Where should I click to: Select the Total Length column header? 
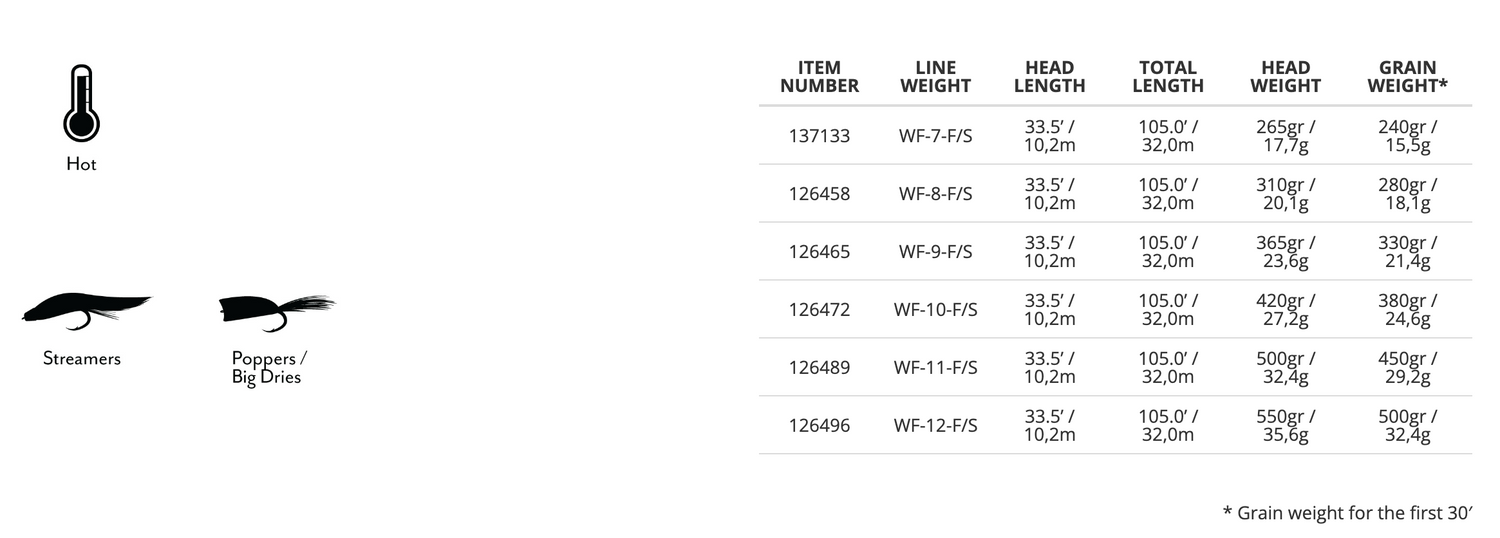[x=1167, y=77]
